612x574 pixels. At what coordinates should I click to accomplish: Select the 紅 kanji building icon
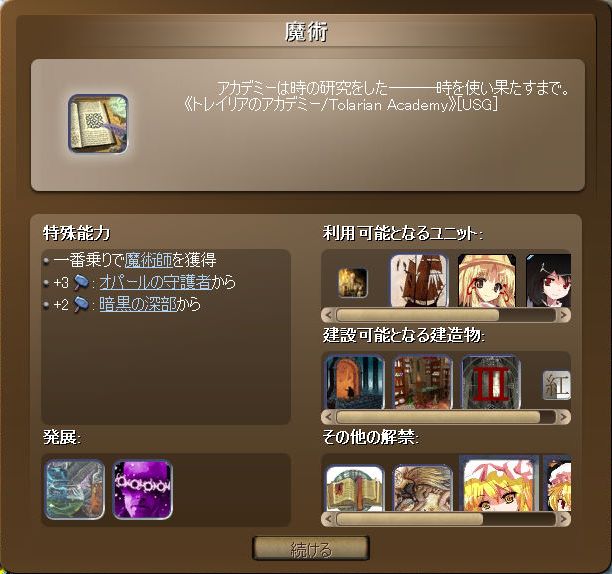(x=557, y=385)
